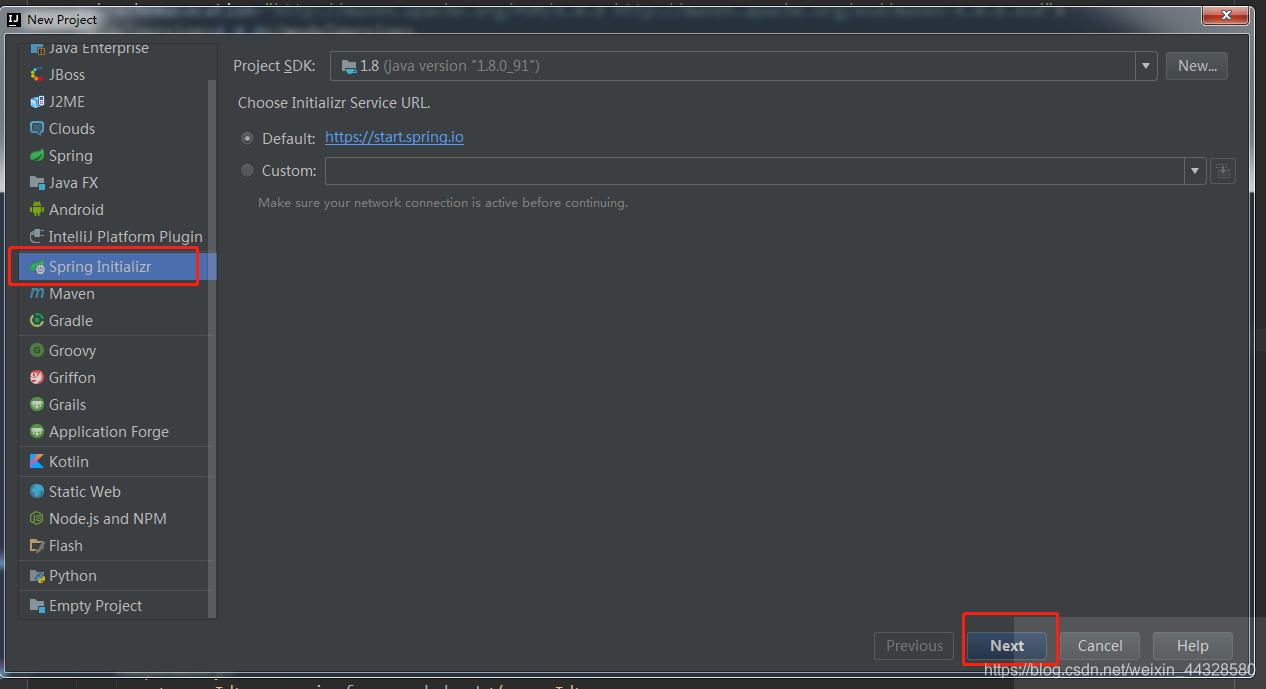Expand the Custom URL history dropdown arrow

[x=1195, y=171]
